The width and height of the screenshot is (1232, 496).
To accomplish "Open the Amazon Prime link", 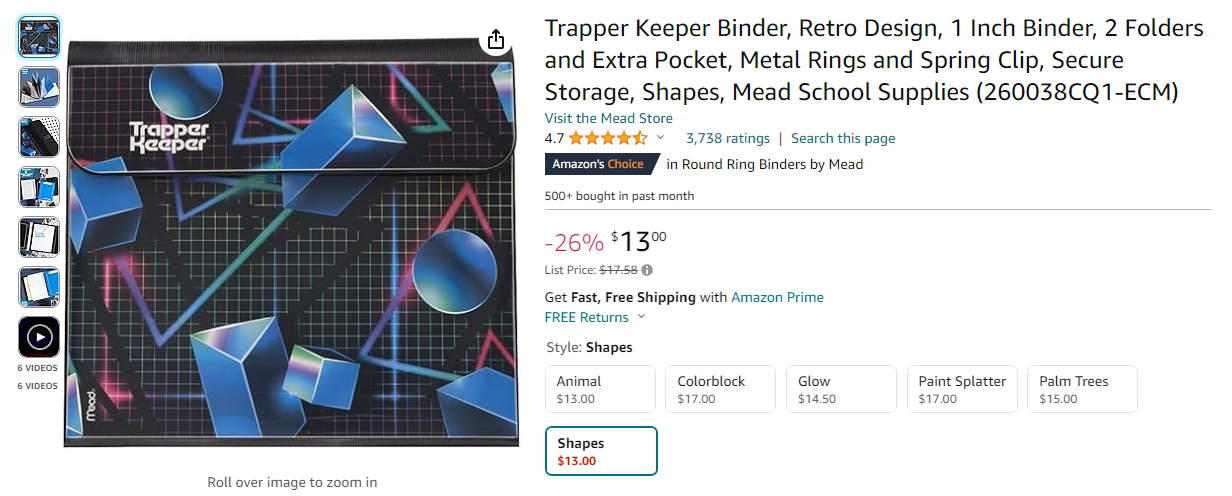I will [x=777, y=297].
